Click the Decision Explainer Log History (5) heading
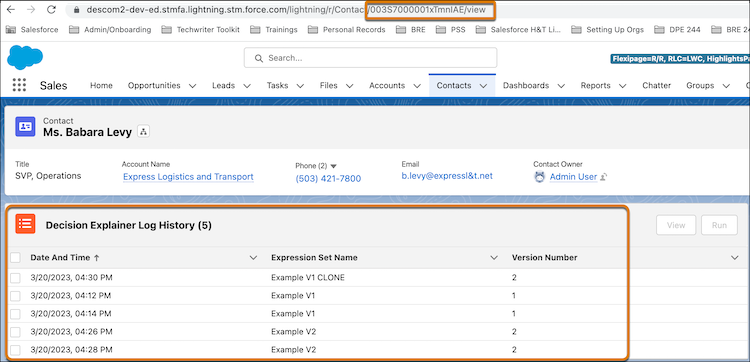Screen dimensions: 750x362 point(129,225)
